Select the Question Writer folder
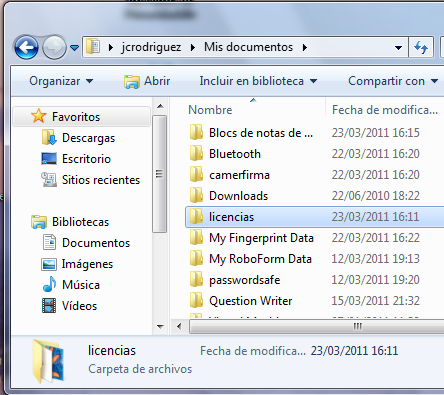The image size is (444, 395). 251,301
